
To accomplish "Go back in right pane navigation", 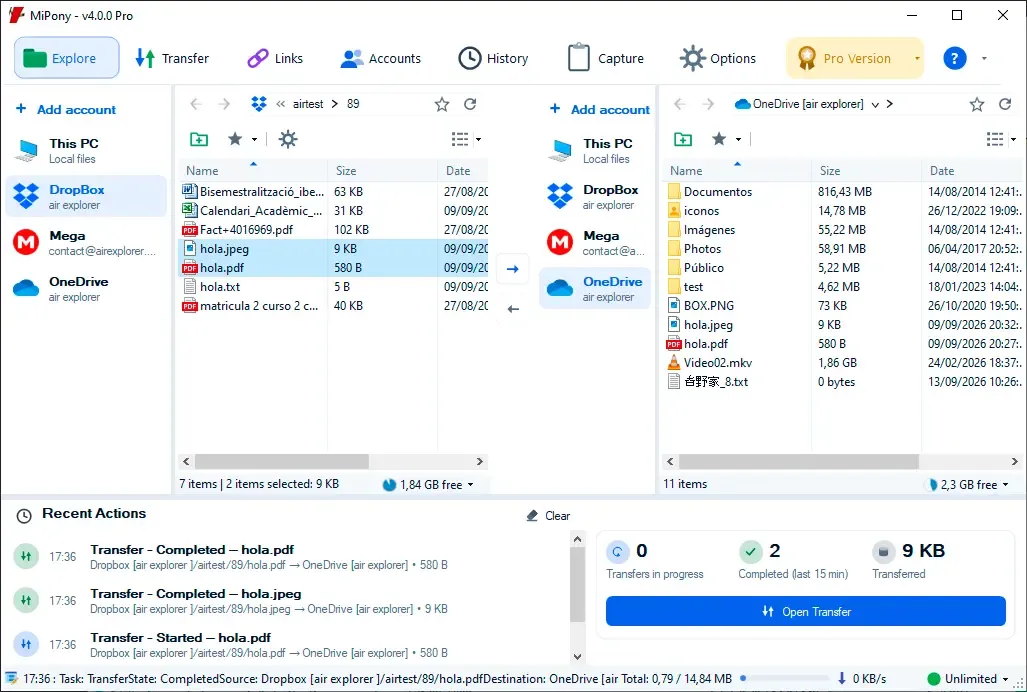I will click(680, 104).
